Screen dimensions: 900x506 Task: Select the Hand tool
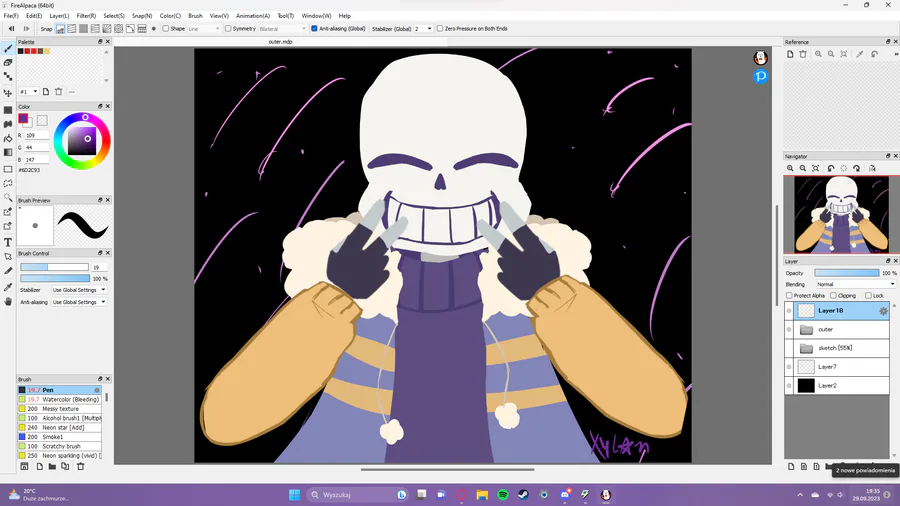(x=8, y=301)
